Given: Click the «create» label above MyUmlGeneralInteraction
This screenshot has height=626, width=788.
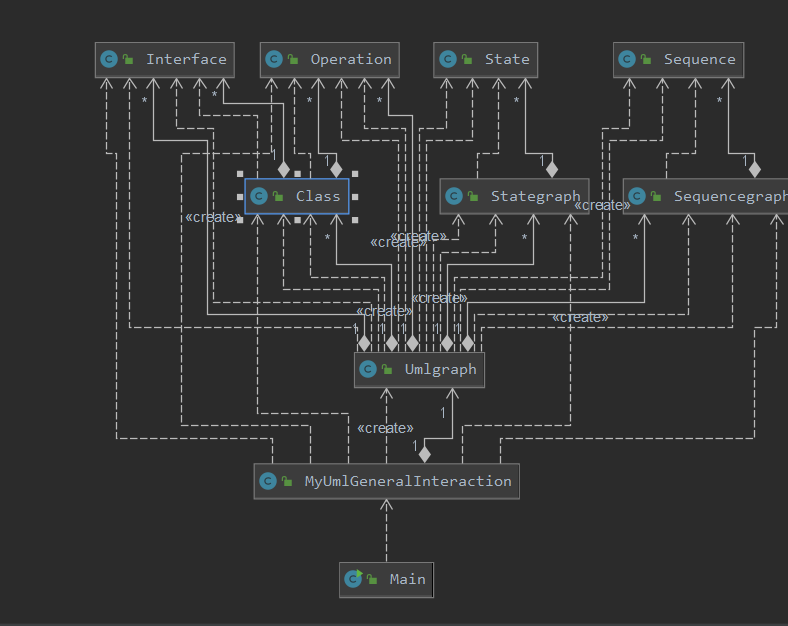Looking at the screenshot, I should pos(385,428).
